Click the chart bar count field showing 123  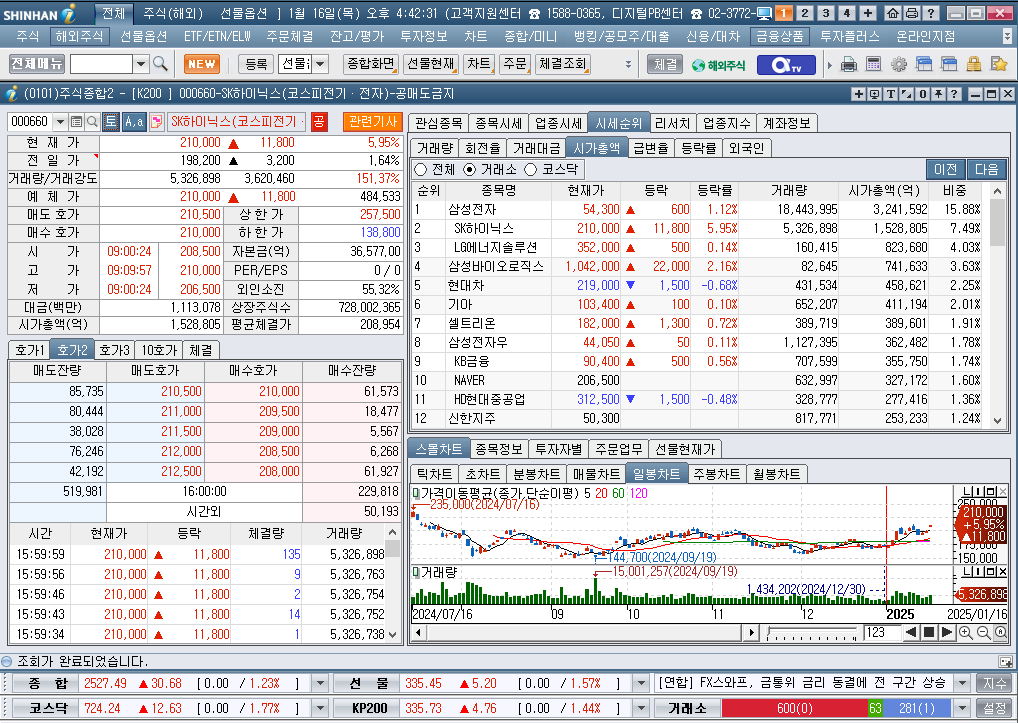(881, 632)
